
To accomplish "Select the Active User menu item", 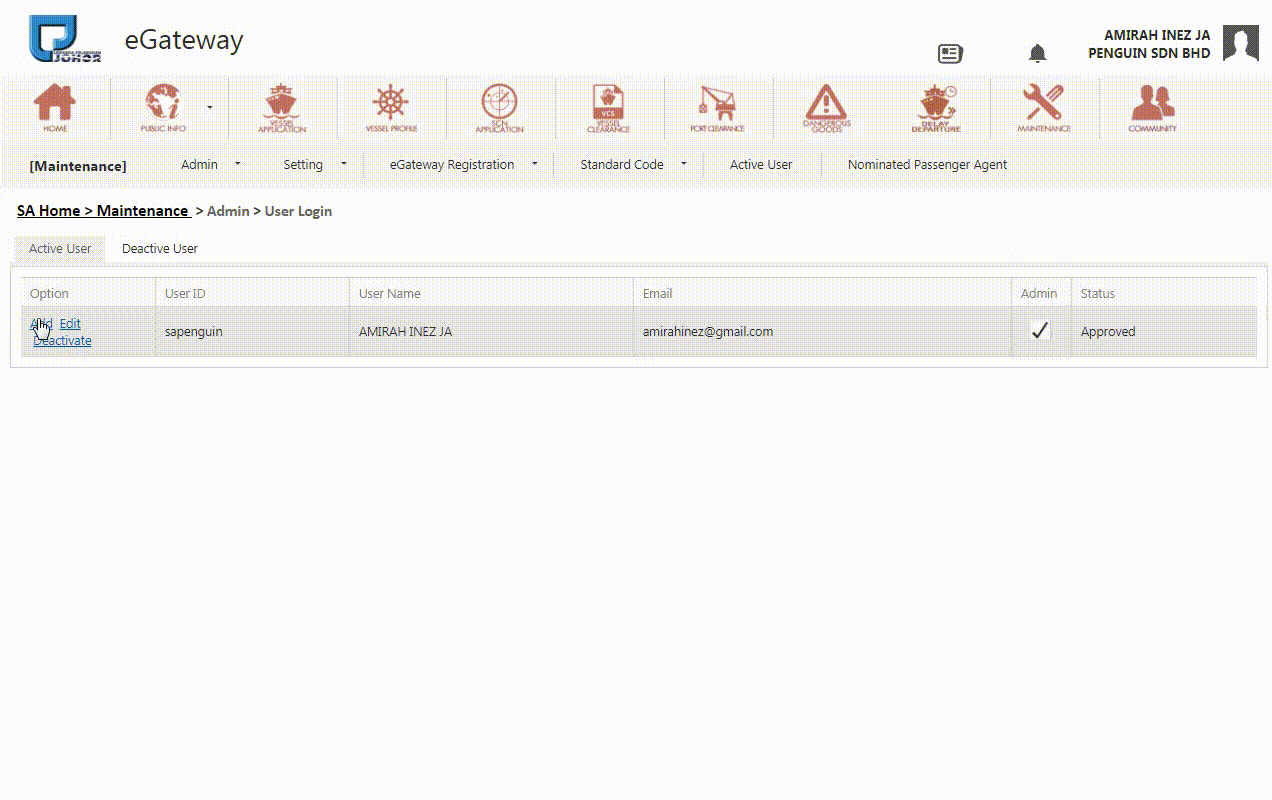I will (760, 164).
